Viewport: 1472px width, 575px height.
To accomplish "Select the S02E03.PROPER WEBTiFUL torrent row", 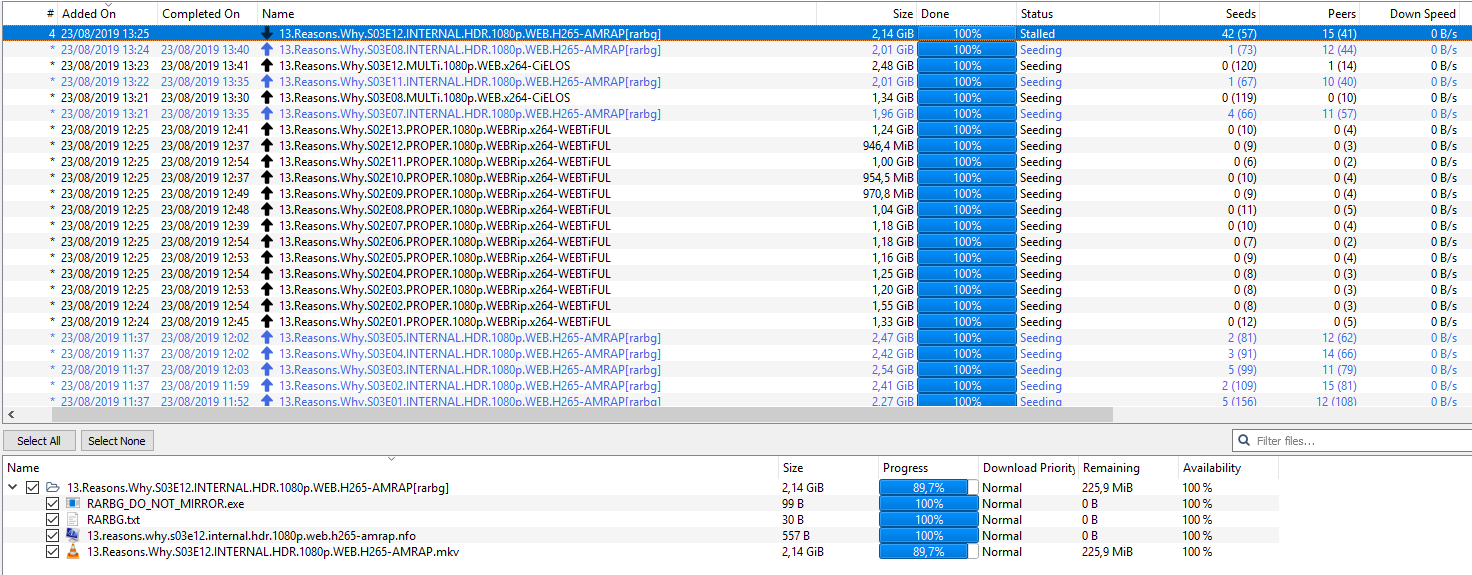I will click(736, 289).
